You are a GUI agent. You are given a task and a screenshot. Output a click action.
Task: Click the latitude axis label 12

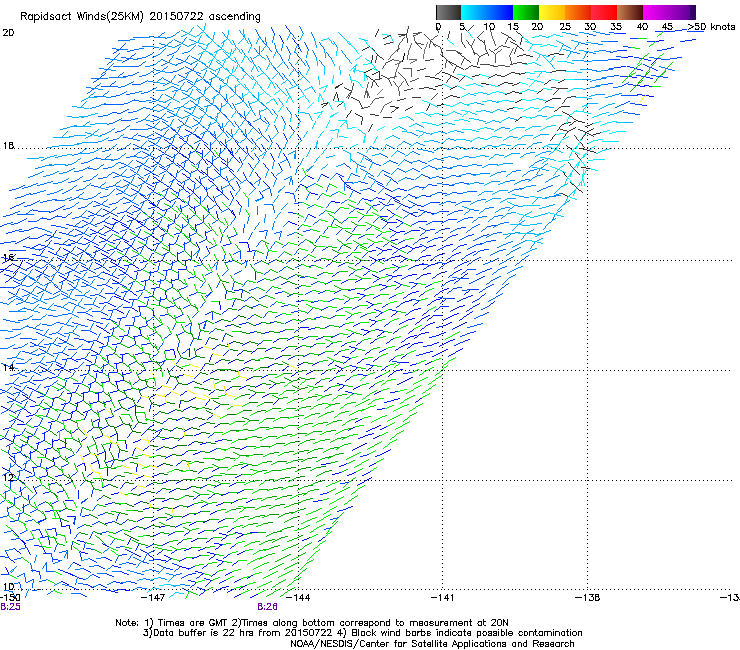tap(8, 478)
